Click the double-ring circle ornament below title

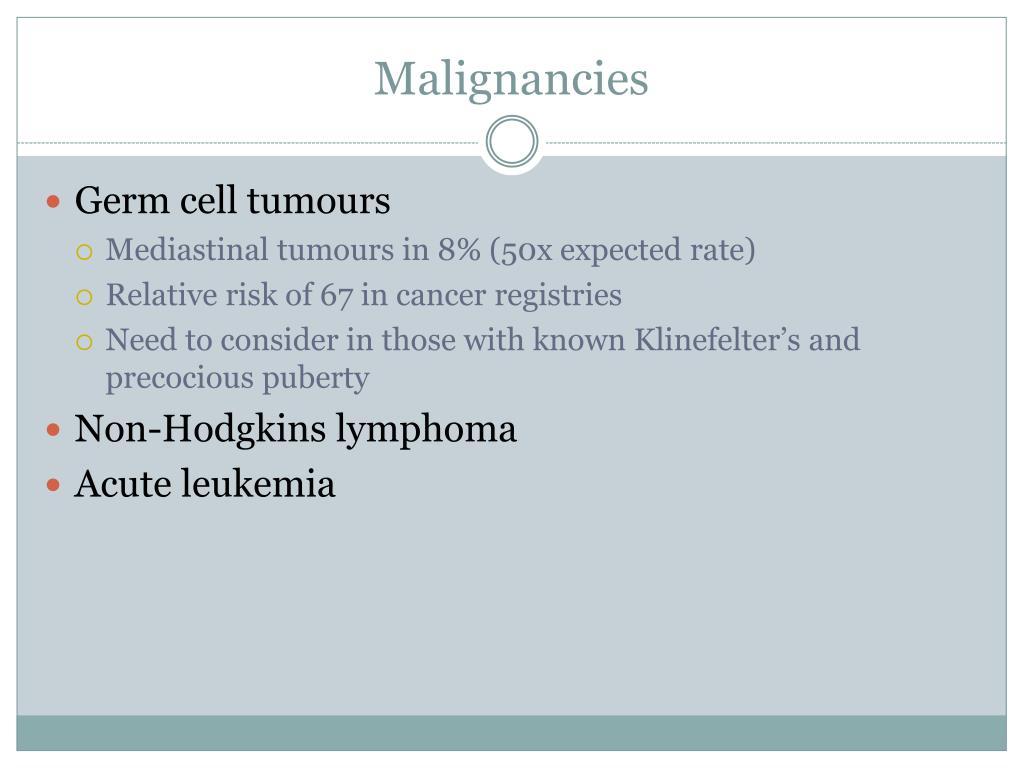click(512, 142)
